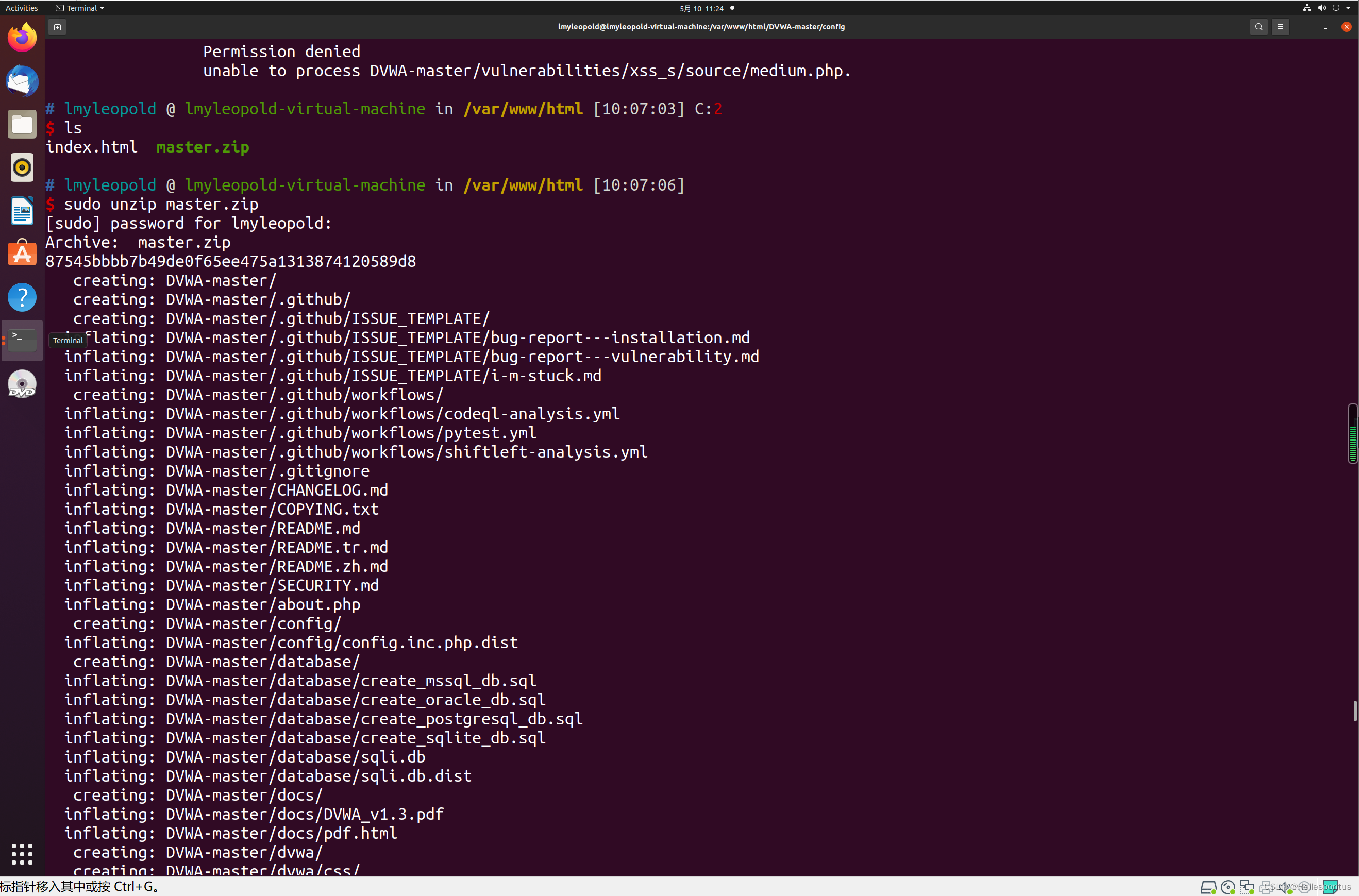Viewport: 1359px width, 896px height.
Task: Click the 'Permission denied' message
Action: click(282, 52)
